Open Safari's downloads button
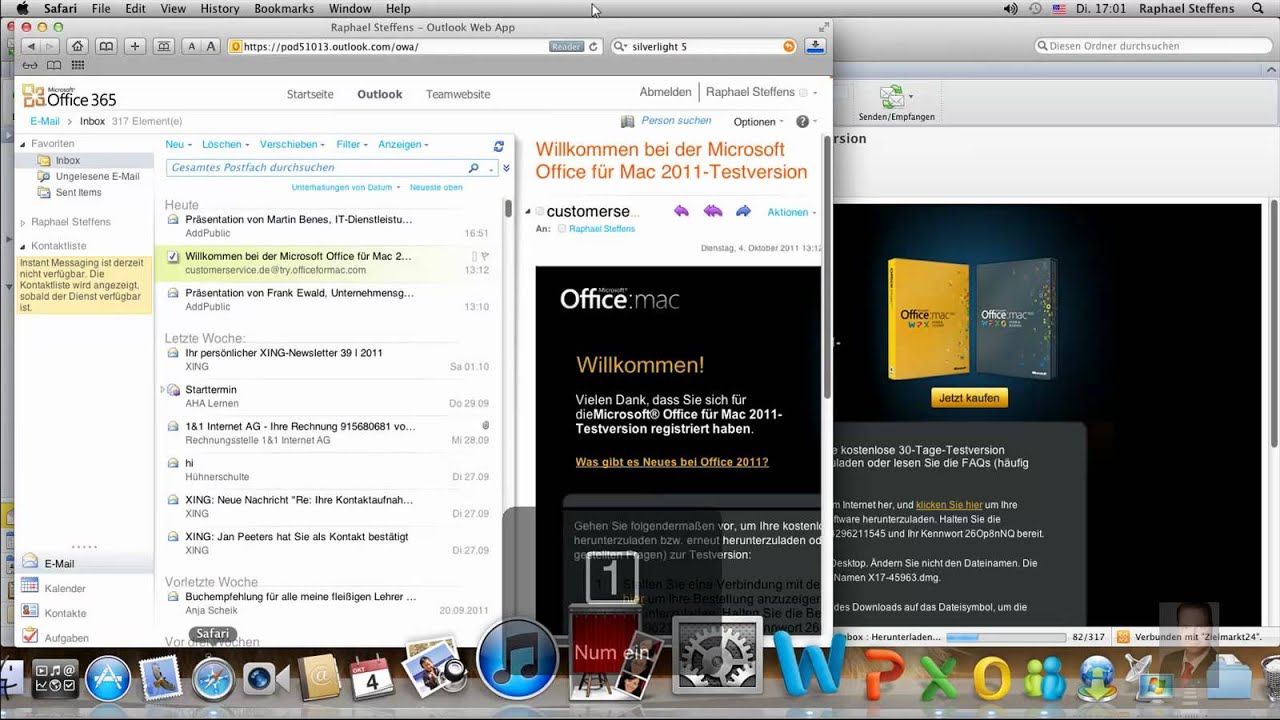 pyautogui.click(x=815, y=46)
